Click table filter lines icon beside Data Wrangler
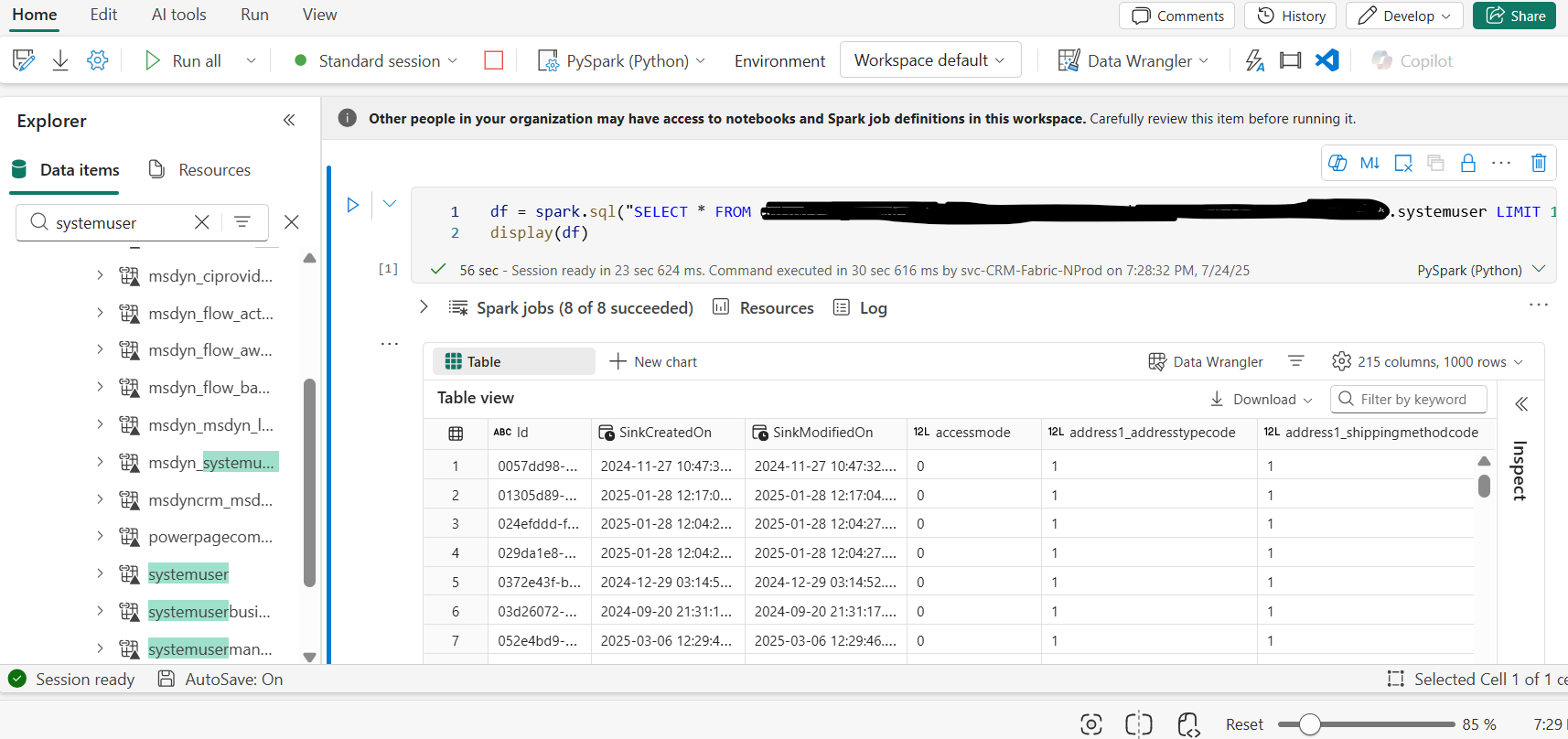Screen dimensions: 1568x739 [x=1296, y=361]
